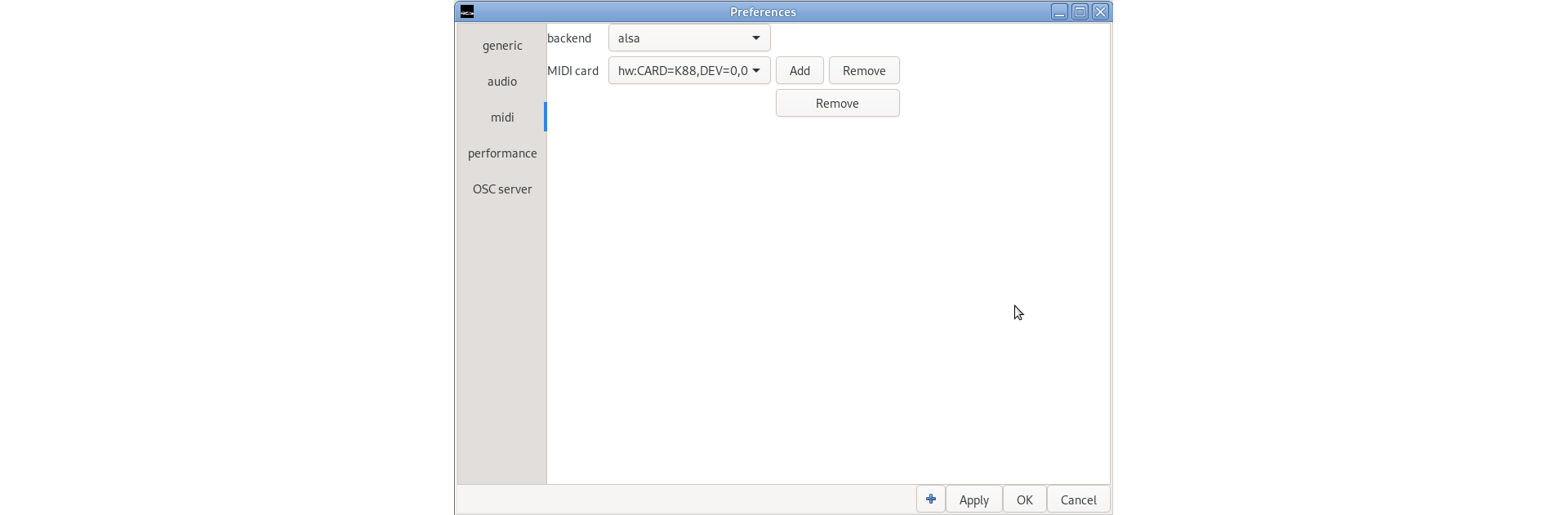Go to the performance tab

click(x=502, y=153)
